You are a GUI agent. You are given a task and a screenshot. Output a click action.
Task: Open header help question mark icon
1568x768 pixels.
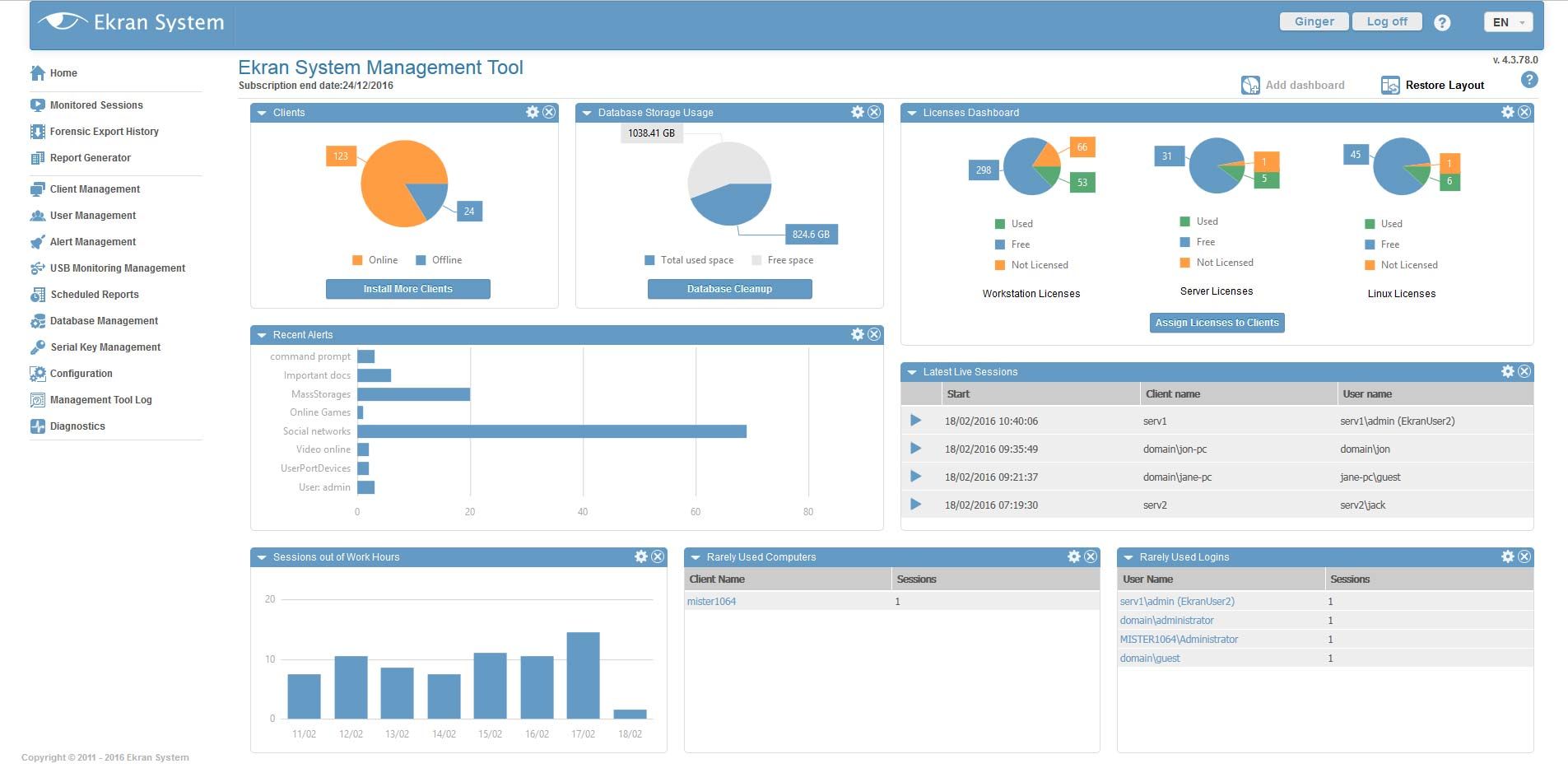[1442, 23]
